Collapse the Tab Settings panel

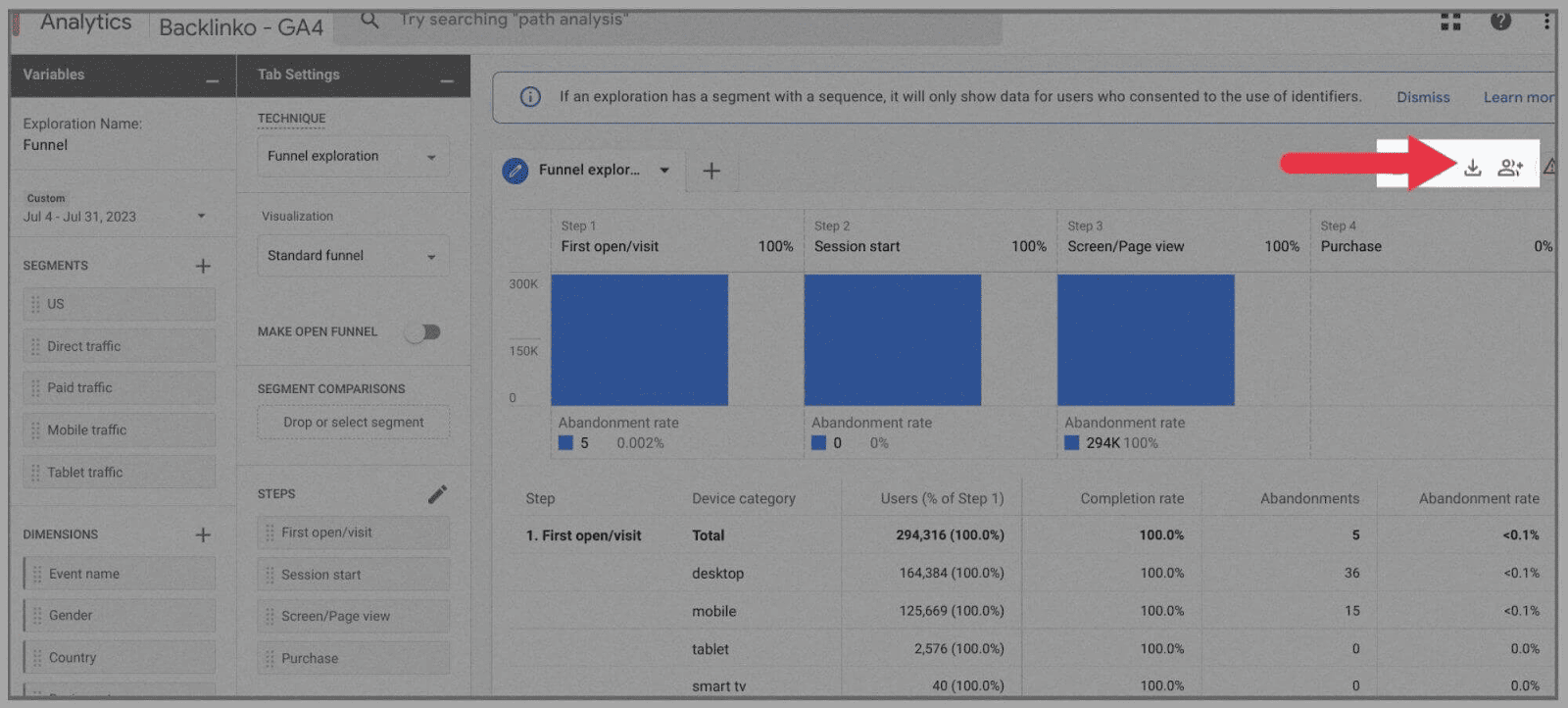coord(447,80)
